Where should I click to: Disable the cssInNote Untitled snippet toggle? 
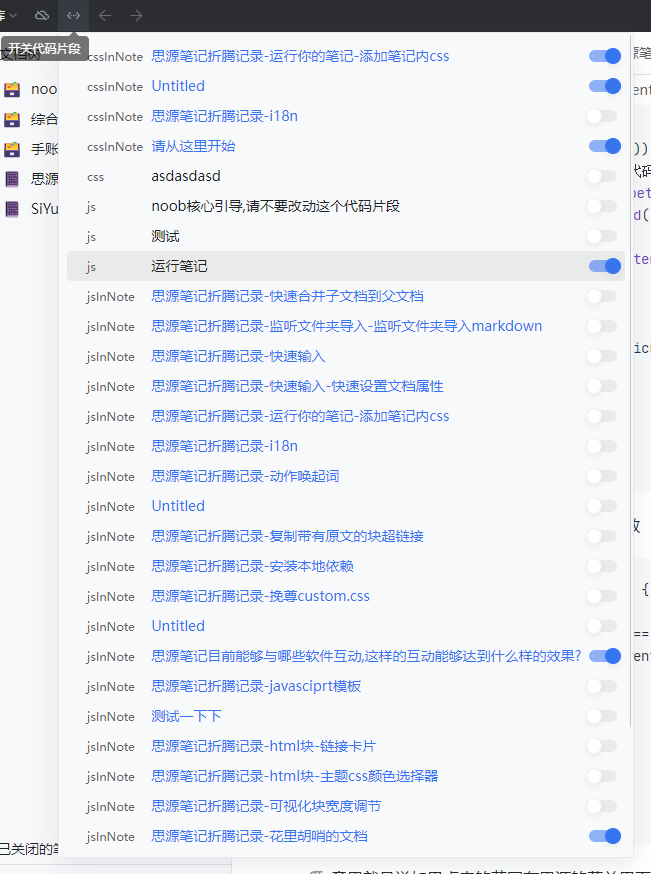[604, 86]
